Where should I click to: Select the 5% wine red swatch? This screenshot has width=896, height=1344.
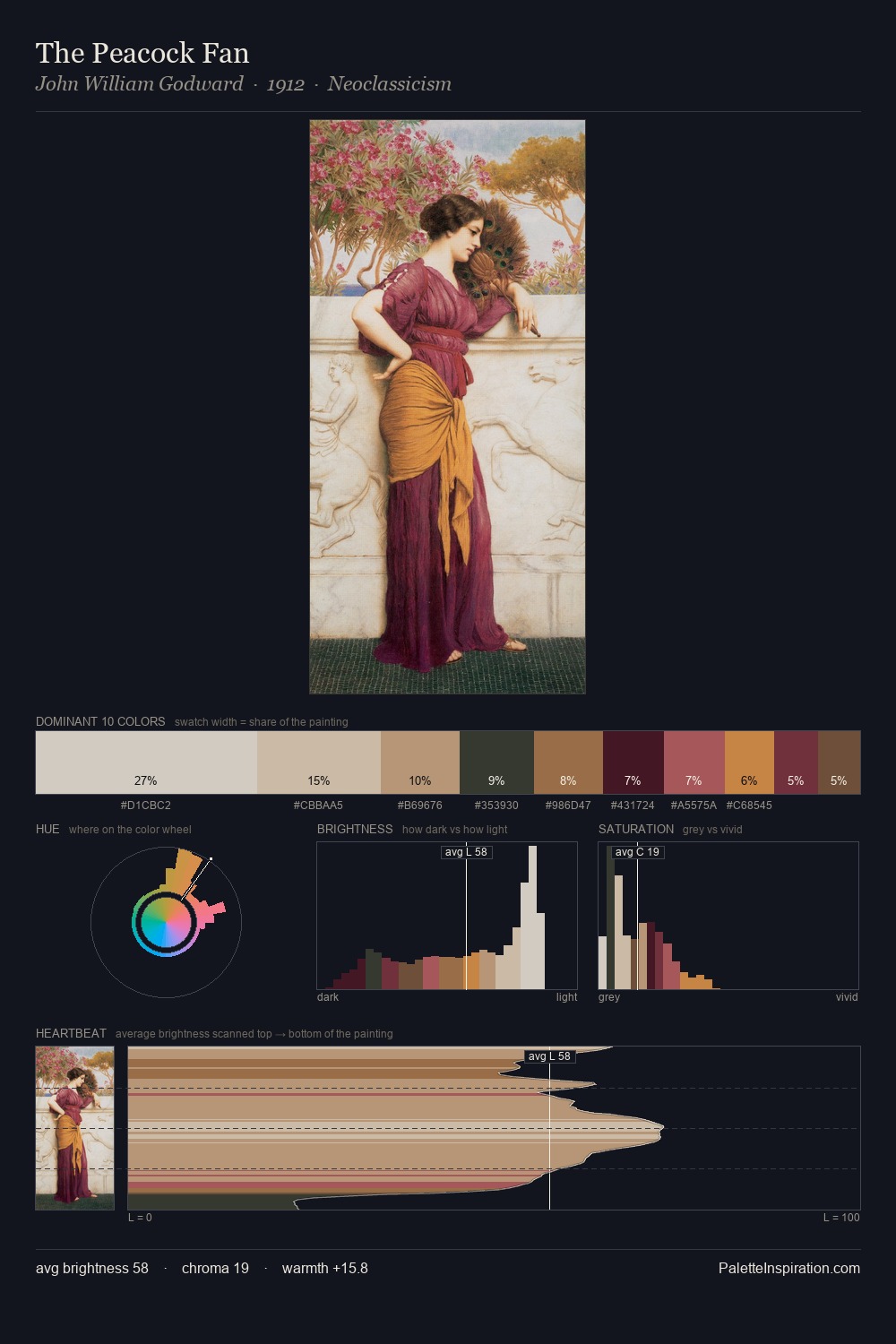coord(796,762)
